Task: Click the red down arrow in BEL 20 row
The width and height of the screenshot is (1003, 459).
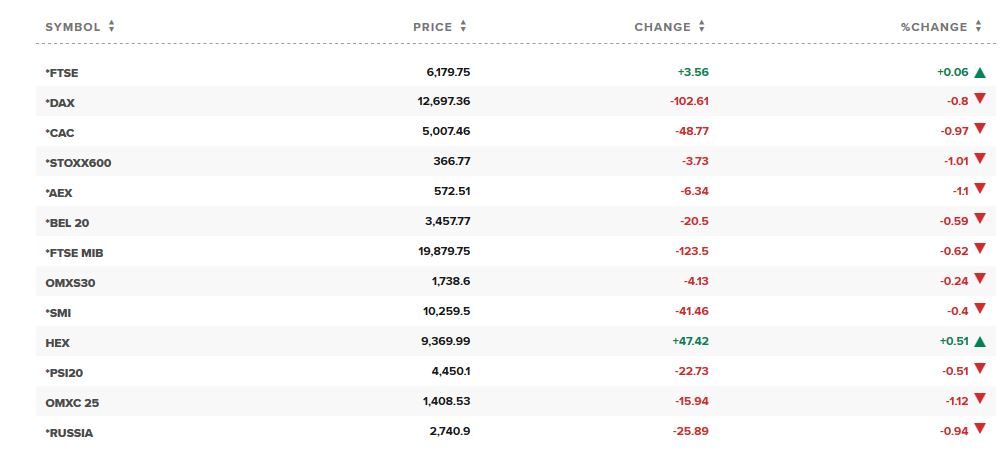Action: pyautogui.click(x=979, y=219)
